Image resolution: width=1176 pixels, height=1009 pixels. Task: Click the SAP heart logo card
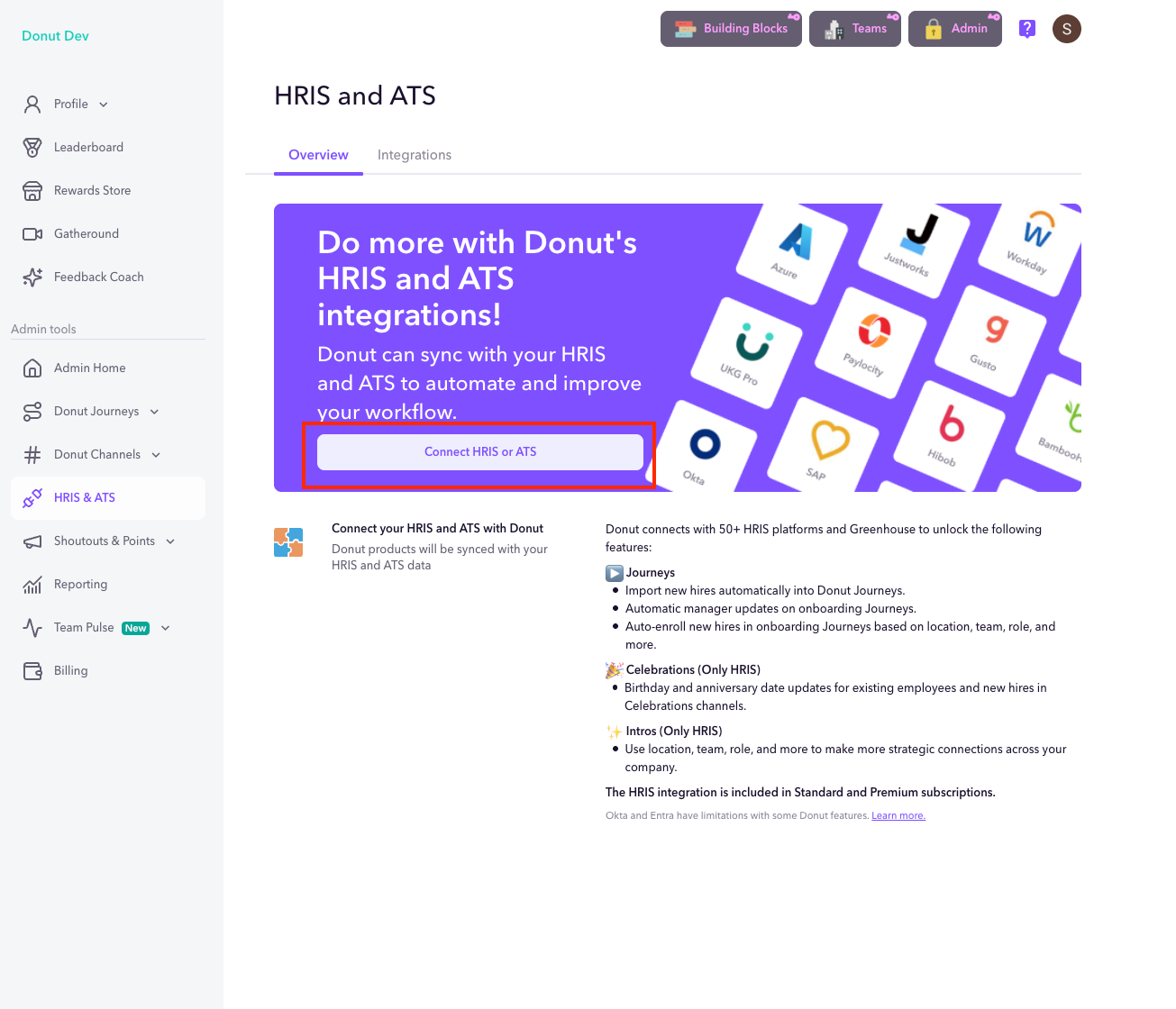823,444
